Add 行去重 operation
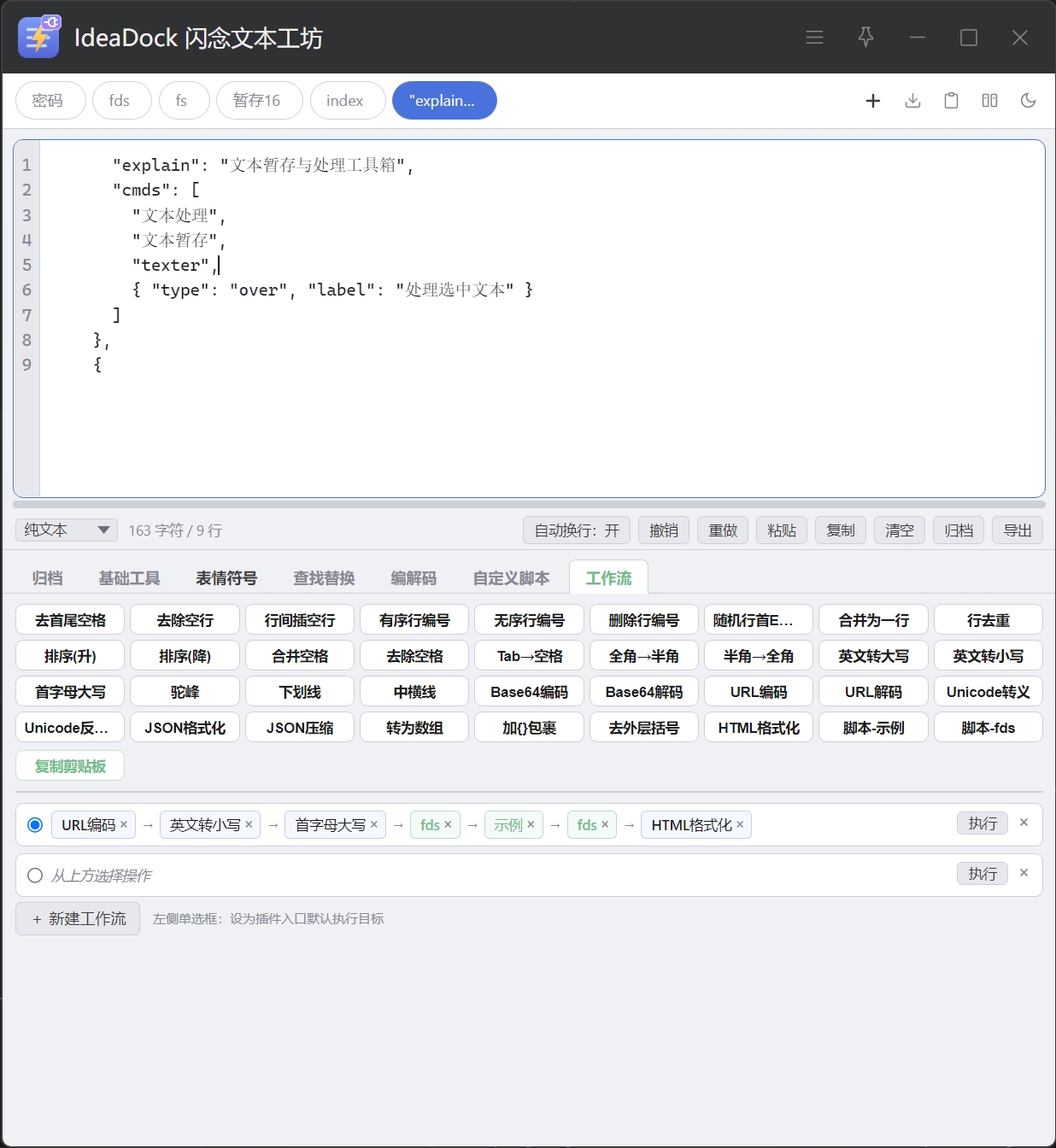This screenshot has height=1148, width=1056. click(x=989, y=620)
